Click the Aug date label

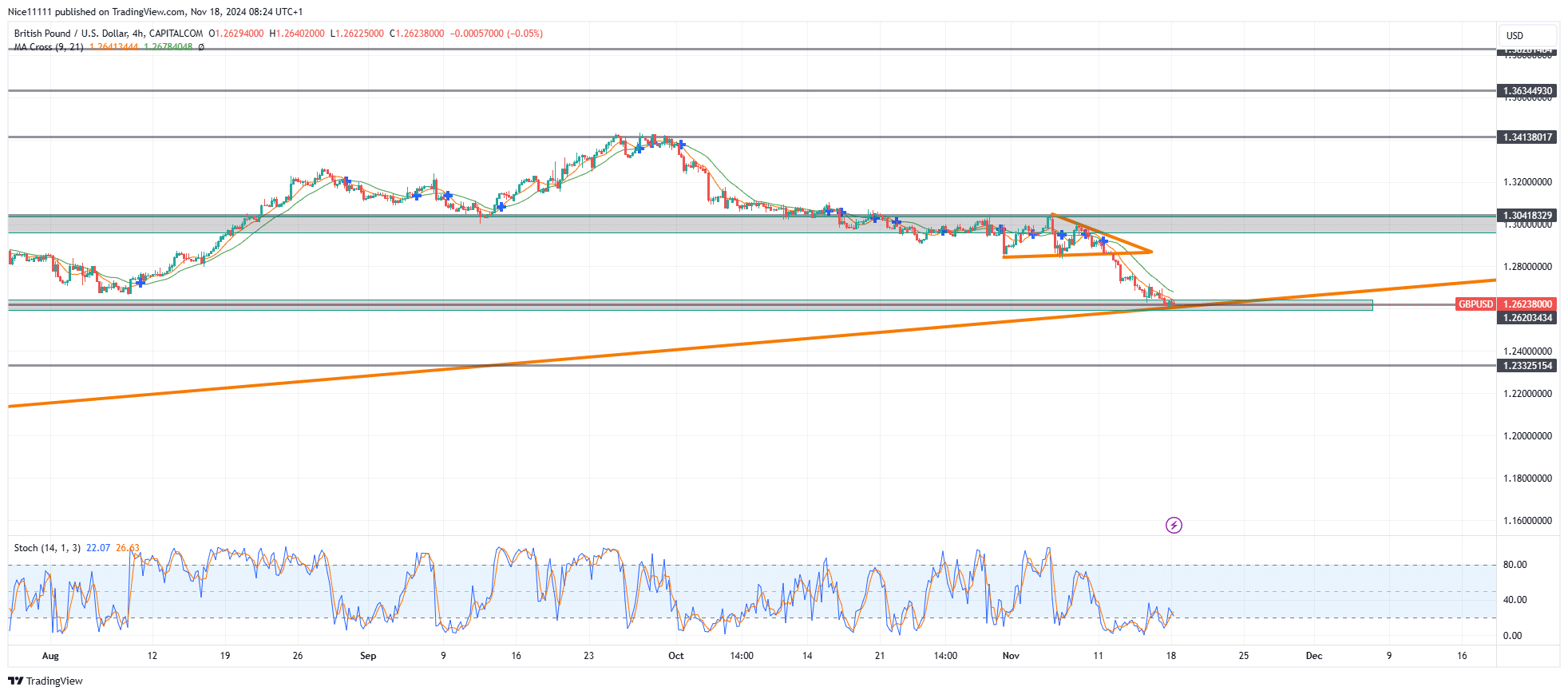point(50,656)
